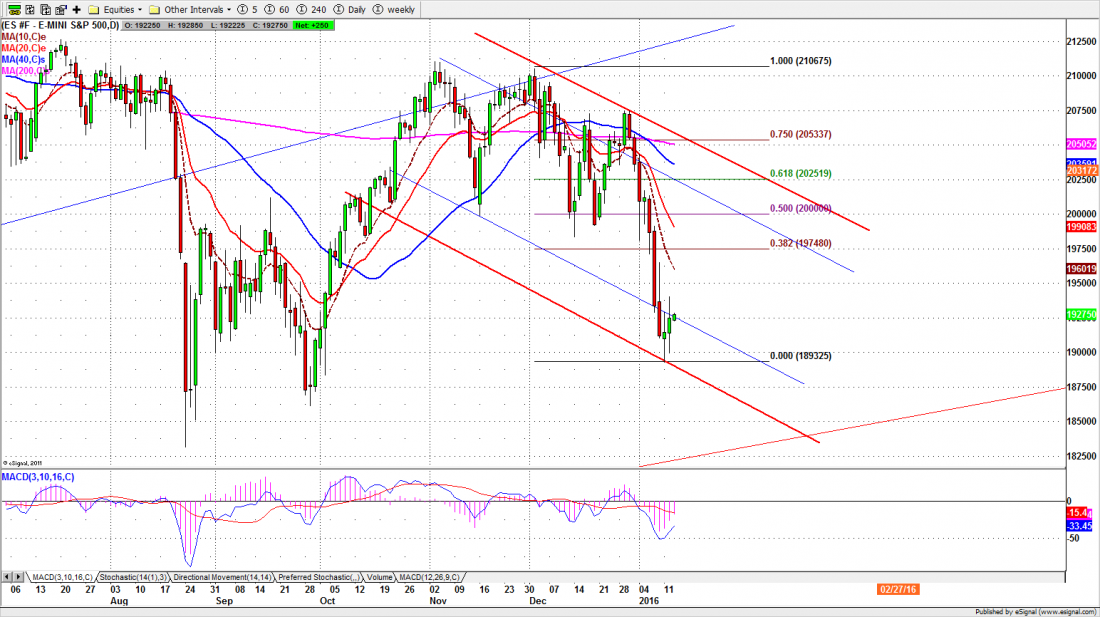Click the 0.618 (202519) Fibonacci level label
This screenshot has height=617, width=1100.
pyautogui.click(x=799, y=173)
